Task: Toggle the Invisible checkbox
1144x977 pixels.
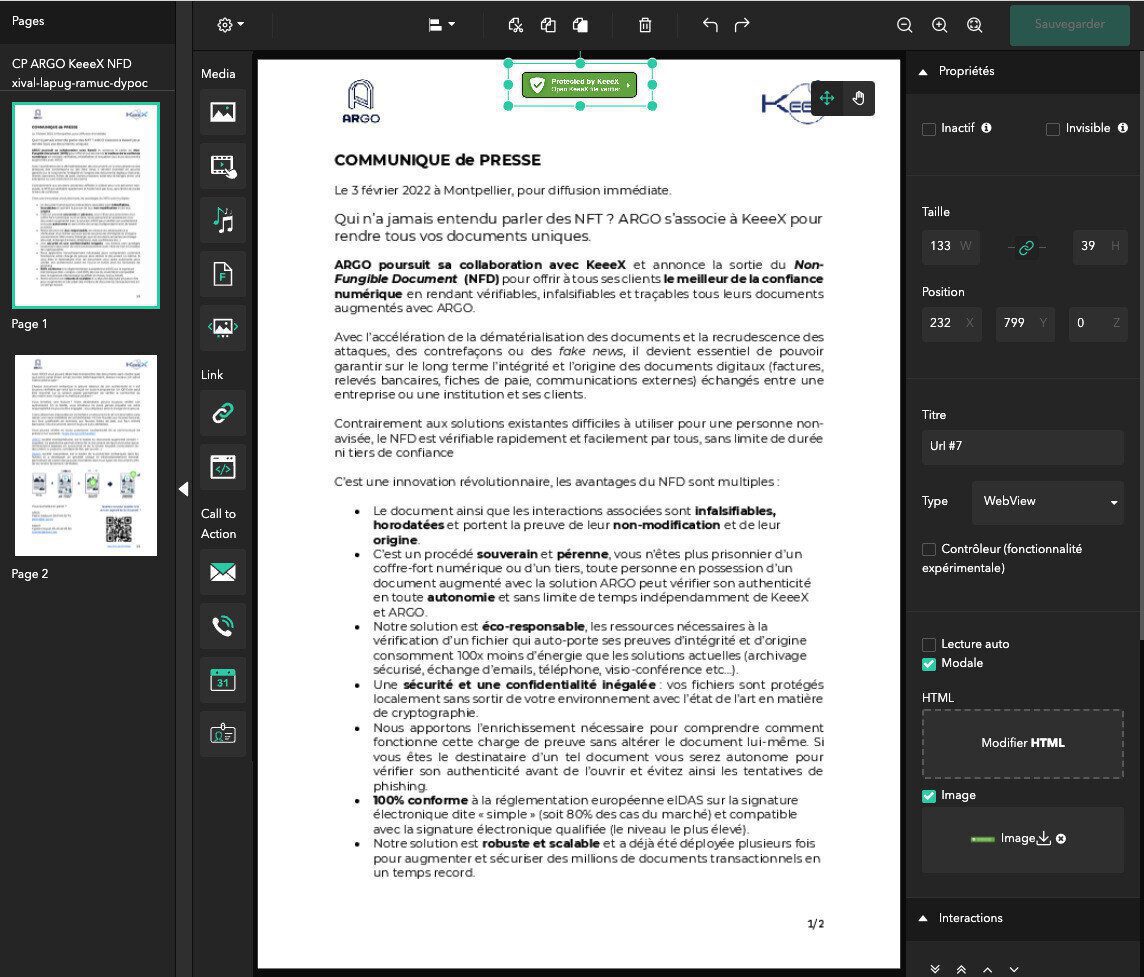Action: coord(1053,129)
